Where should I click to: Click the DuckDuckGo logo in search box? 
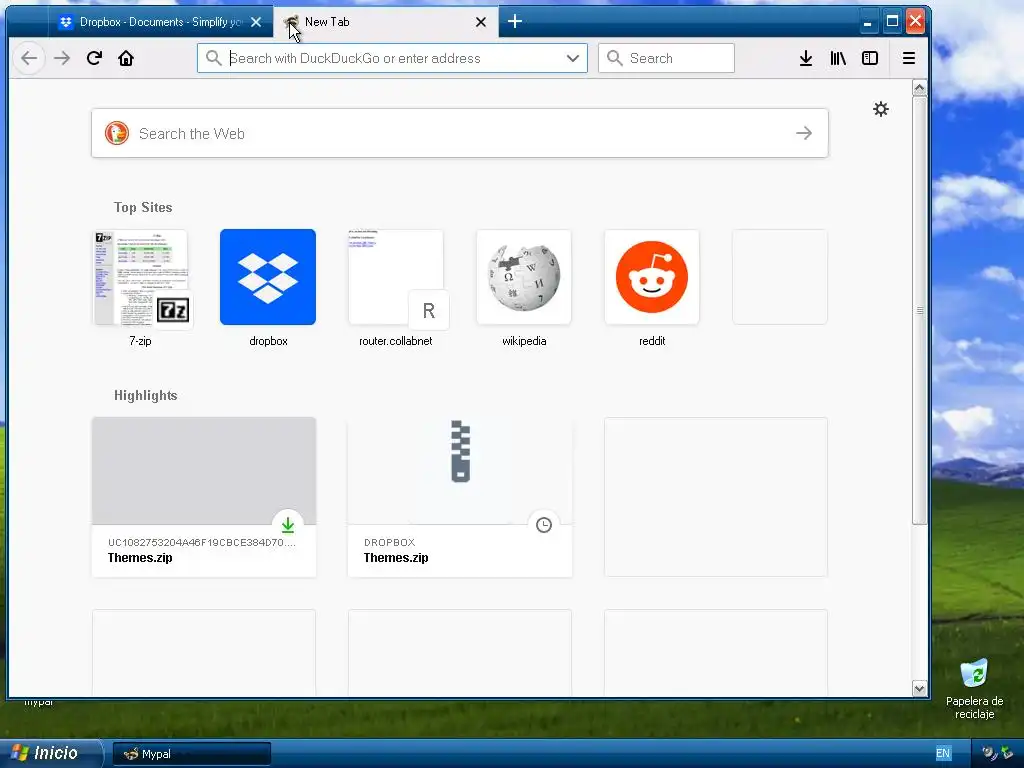click(x=117, y=133)
